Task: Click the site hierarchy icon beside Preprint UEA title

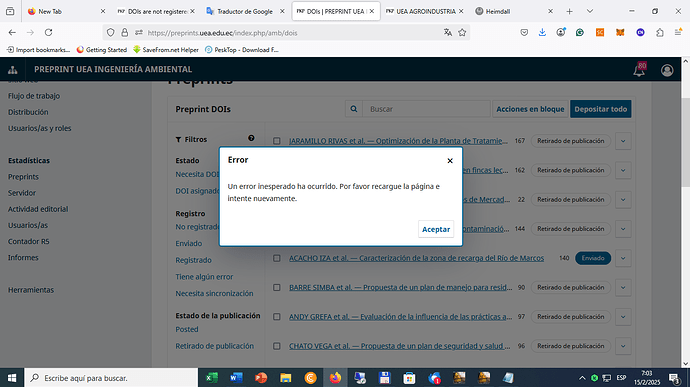Action: pos(13,70)
